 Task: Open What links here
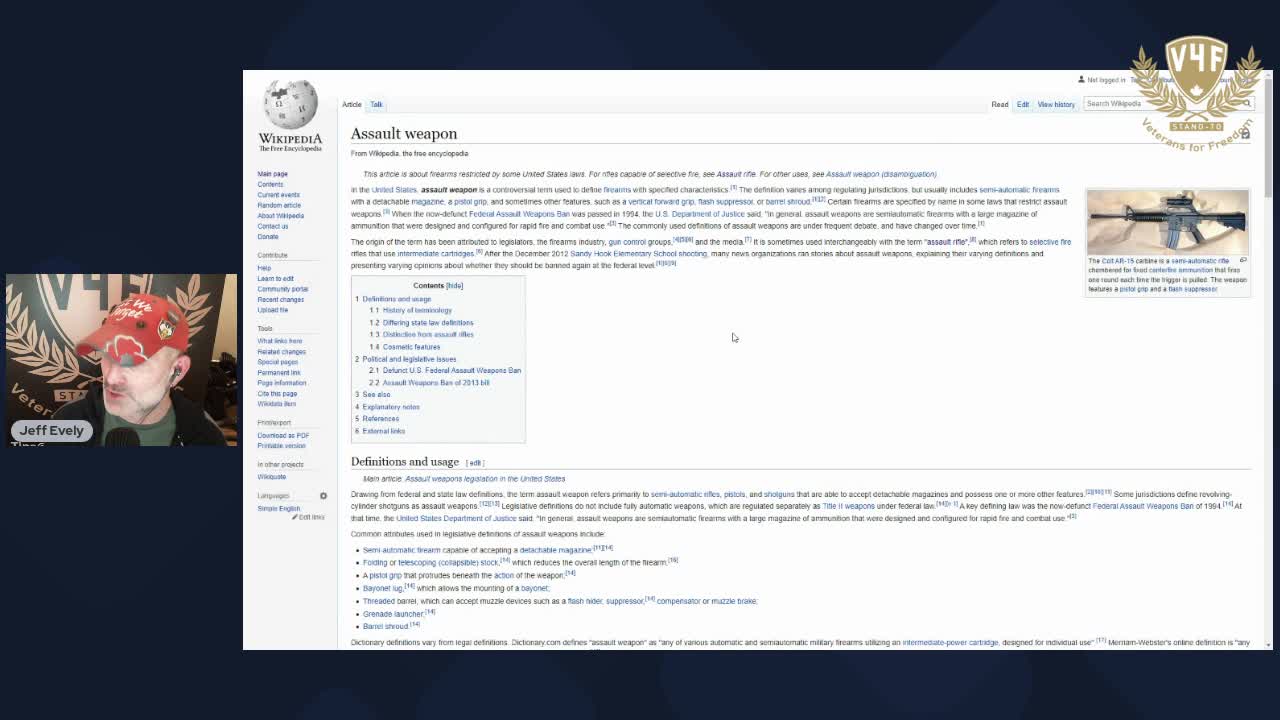[279, 341]
